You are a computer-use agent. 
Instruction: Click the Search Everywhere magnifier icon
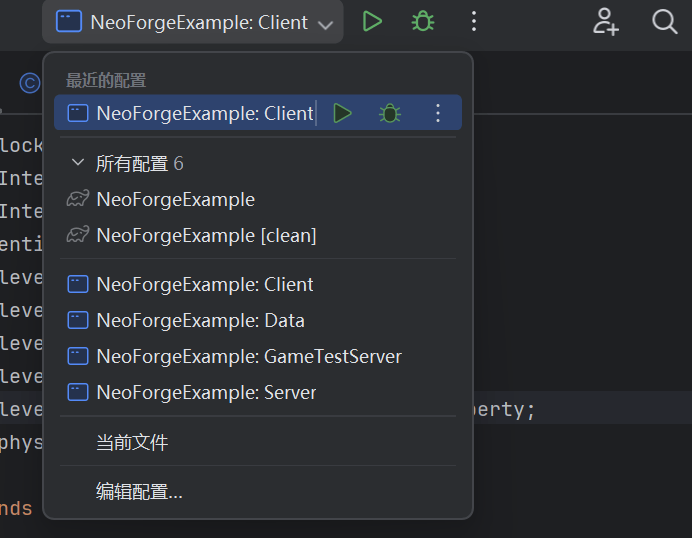tap(665, 21)
